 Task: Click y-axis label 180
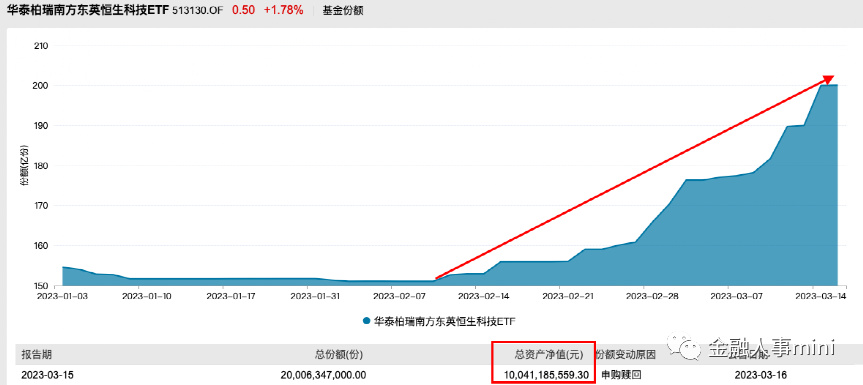(41, 166)
